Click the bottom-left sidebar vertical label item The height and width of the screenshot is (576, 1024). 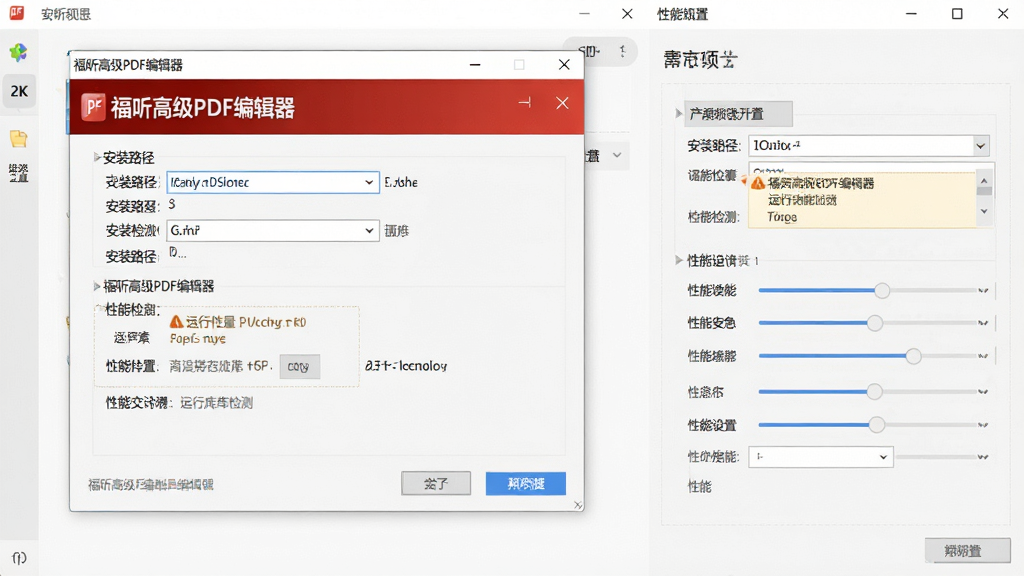click(18, 173)
